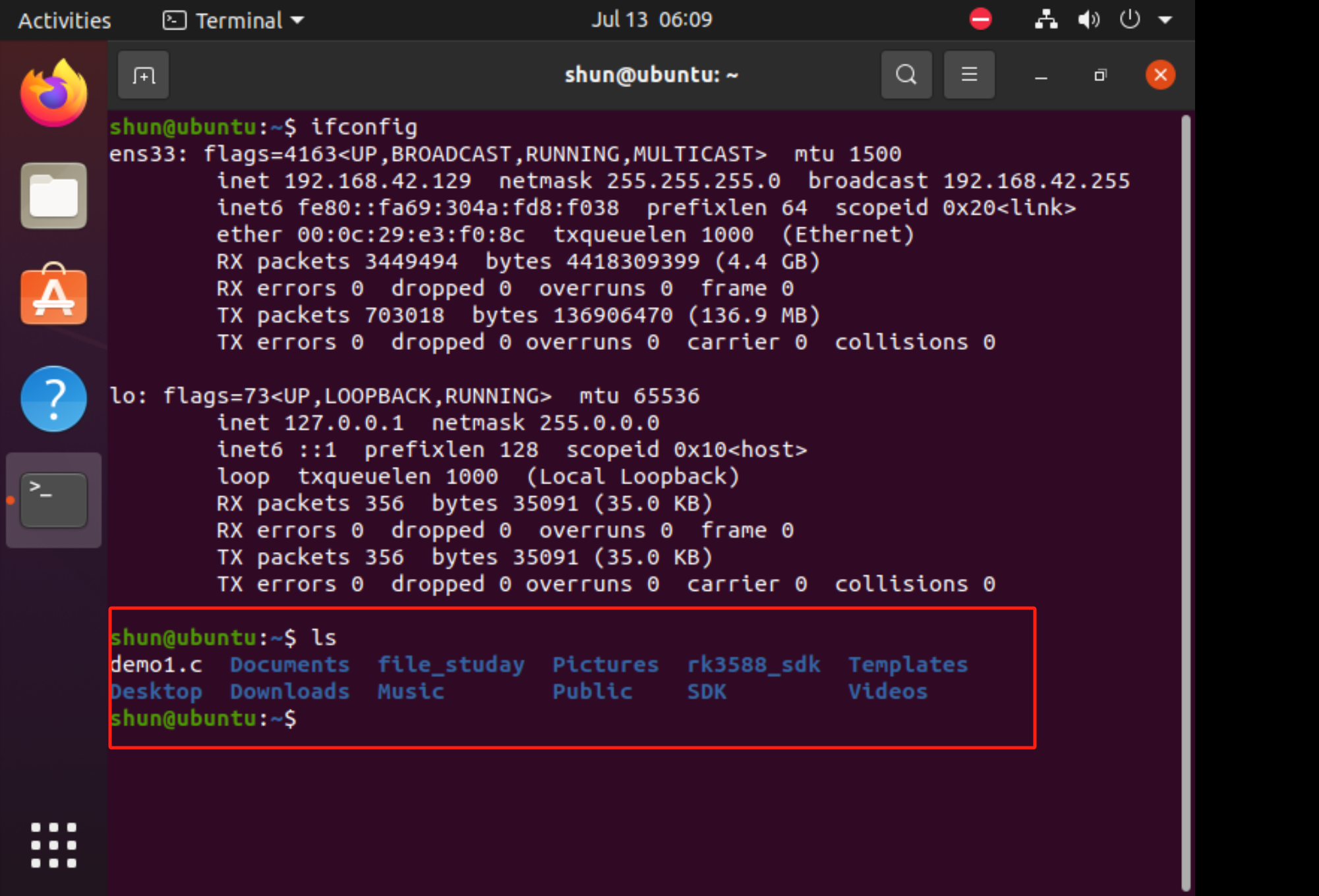Image resolution: width=1319 pixels, height=896 pixels.
Task: Click the volume speaker icon
Action: (1088, 19)
